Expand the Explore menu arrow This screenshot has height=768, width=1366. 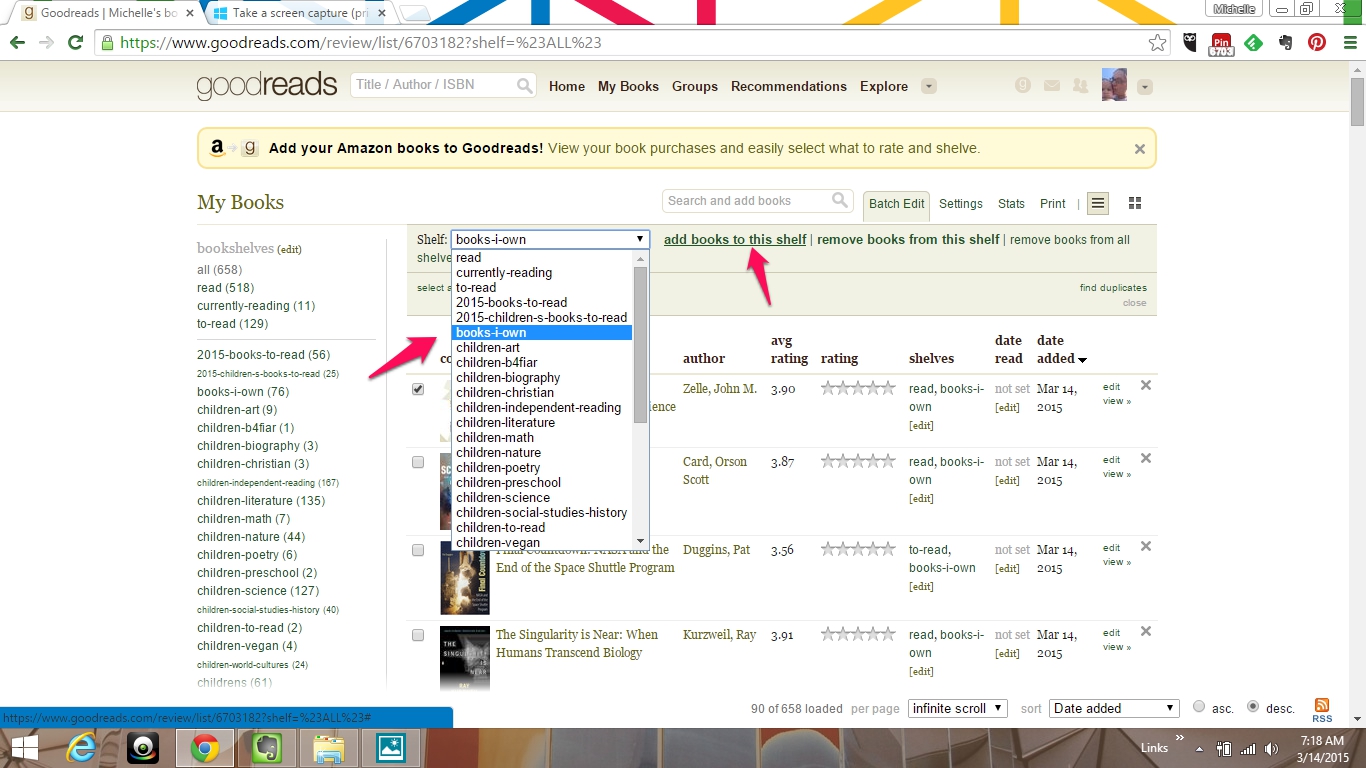pyautogui.click(x=929, y=86)
